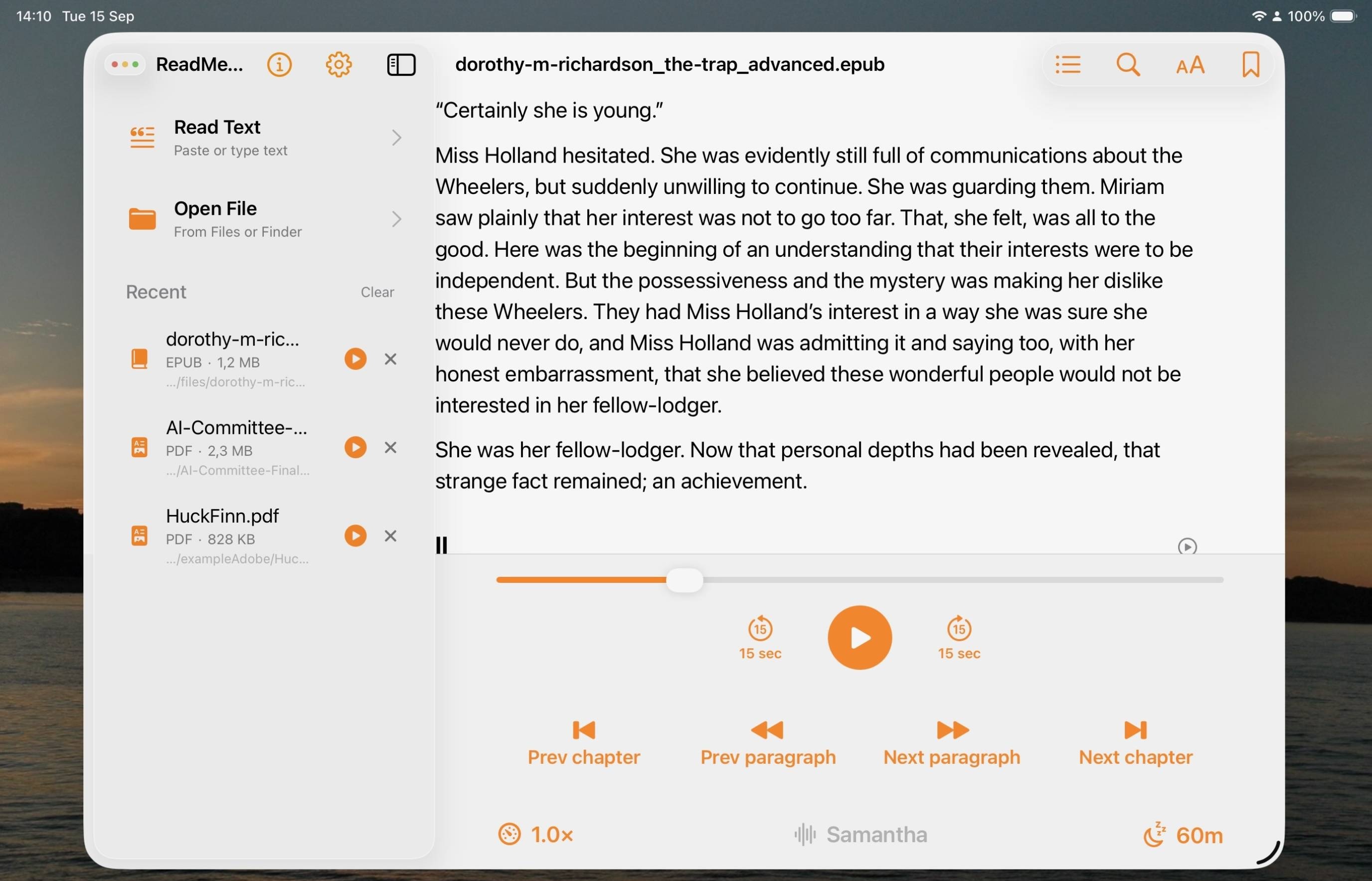1372x881 pixels.
Task: Set the 60m sleep timer
Action: click(x=1183, y=836)
